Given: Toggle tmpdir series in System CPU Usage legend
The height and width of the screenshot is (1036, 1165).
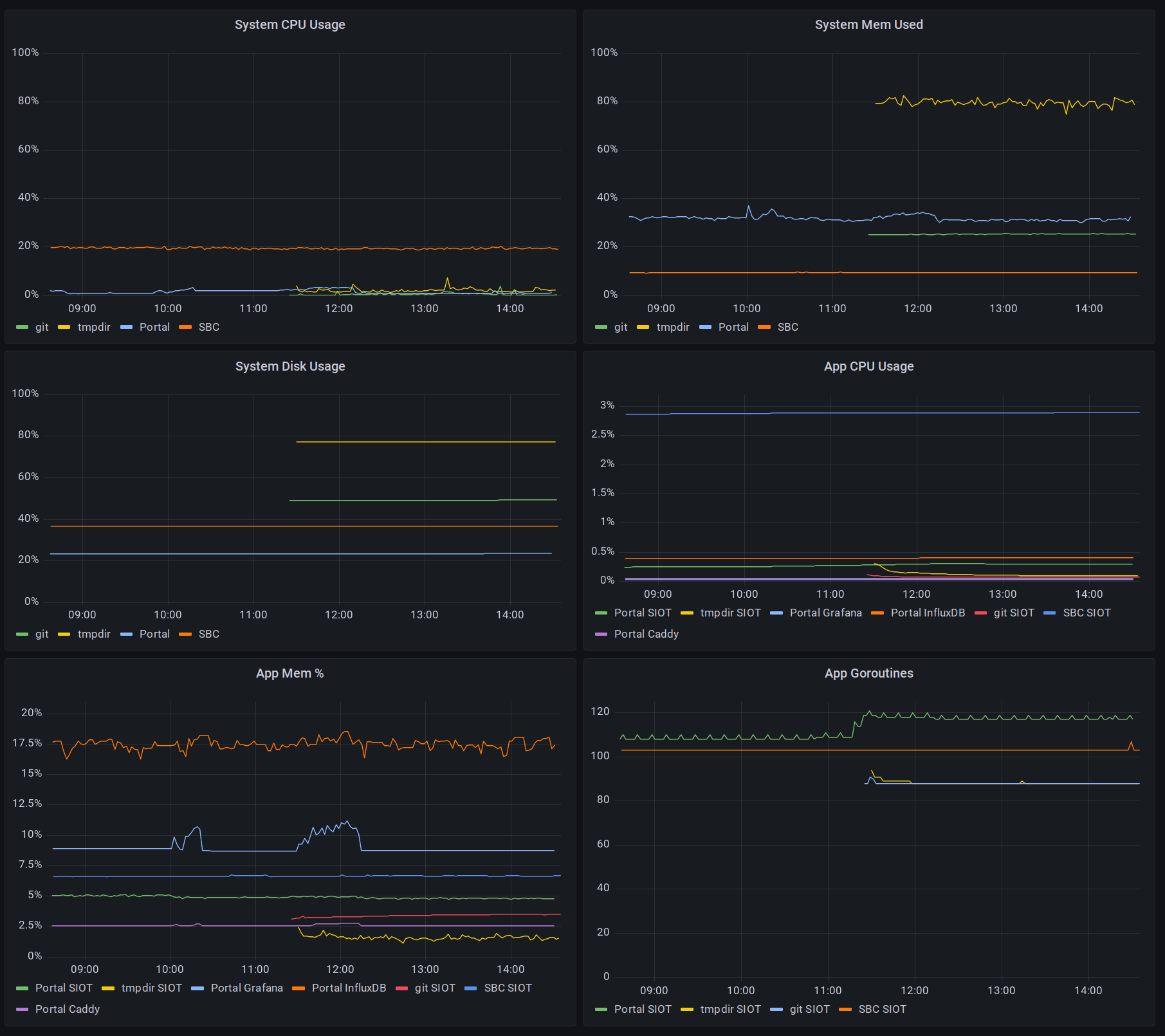Looking at the screenshot, I should tap(94, 327).
